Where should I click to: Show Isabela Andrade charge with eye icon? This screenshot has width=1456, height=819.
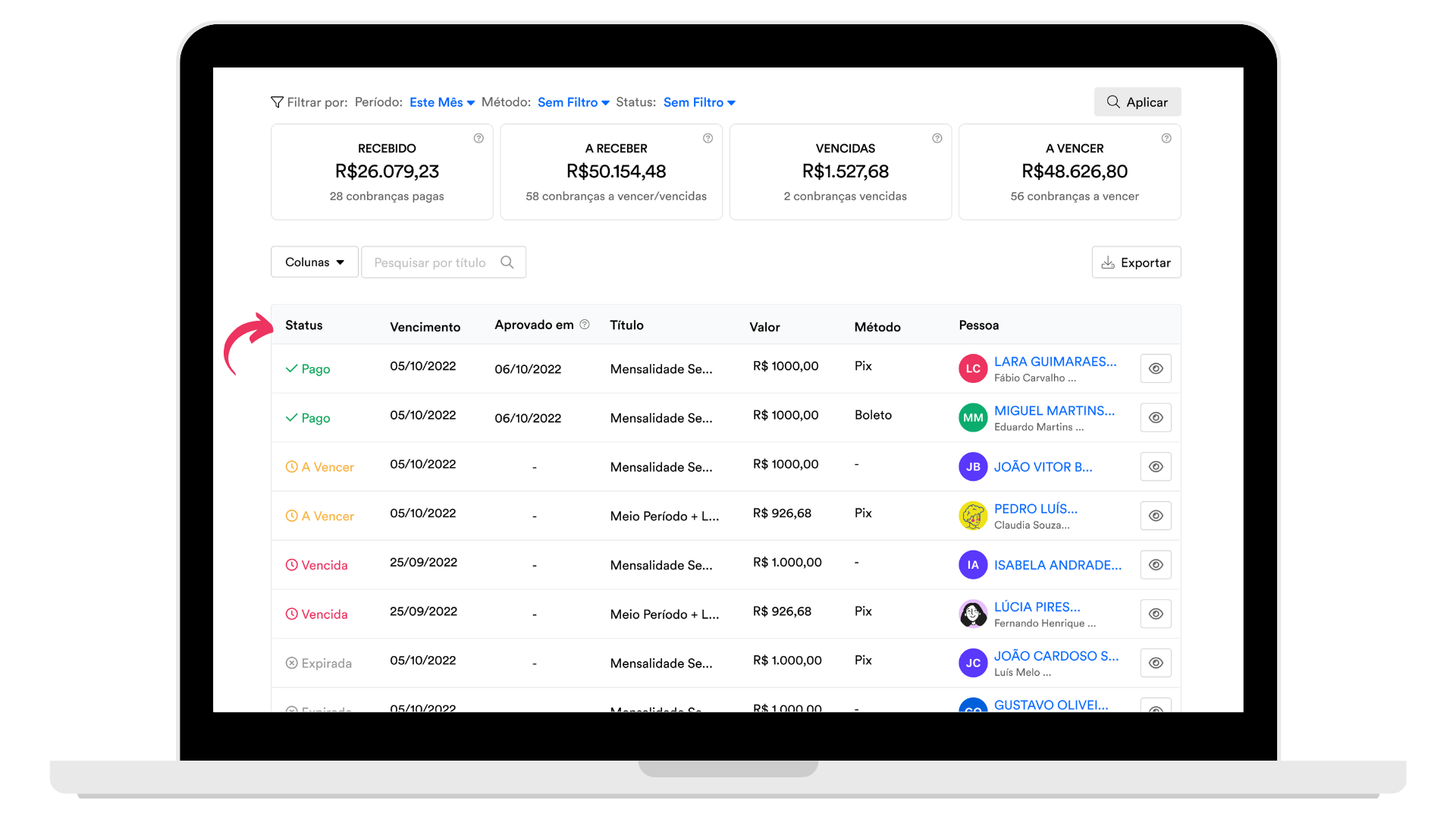click(x=1156, y=565)
